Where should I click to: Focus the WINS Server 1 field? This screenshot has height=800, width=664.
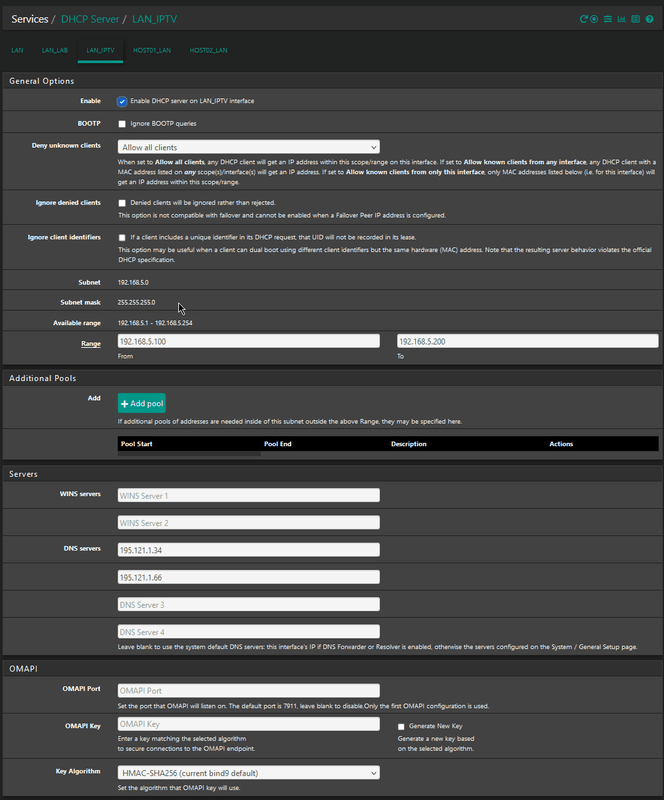pos(249,495)
